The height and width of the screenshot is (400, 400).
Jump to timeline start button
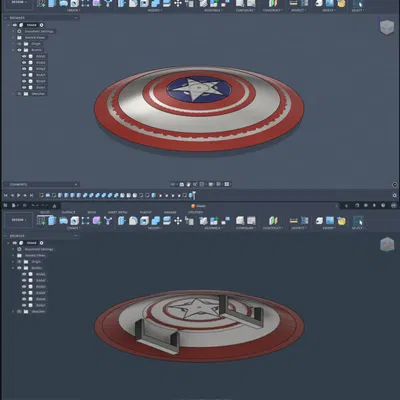tap(6, 195)
